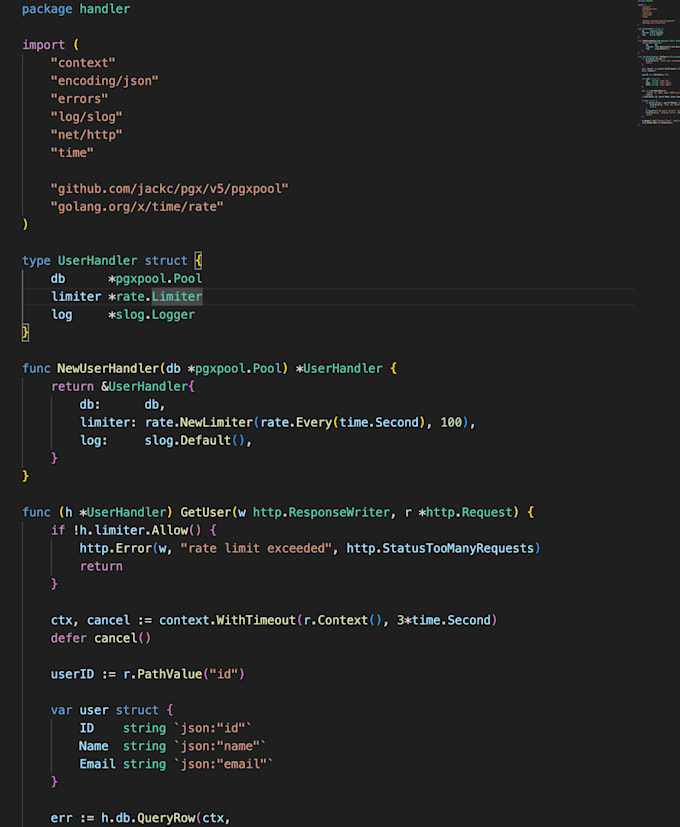This screenshot has height=827, width=680.
Task: Click "*slog.Logger" field type
Action: [151, 314]
